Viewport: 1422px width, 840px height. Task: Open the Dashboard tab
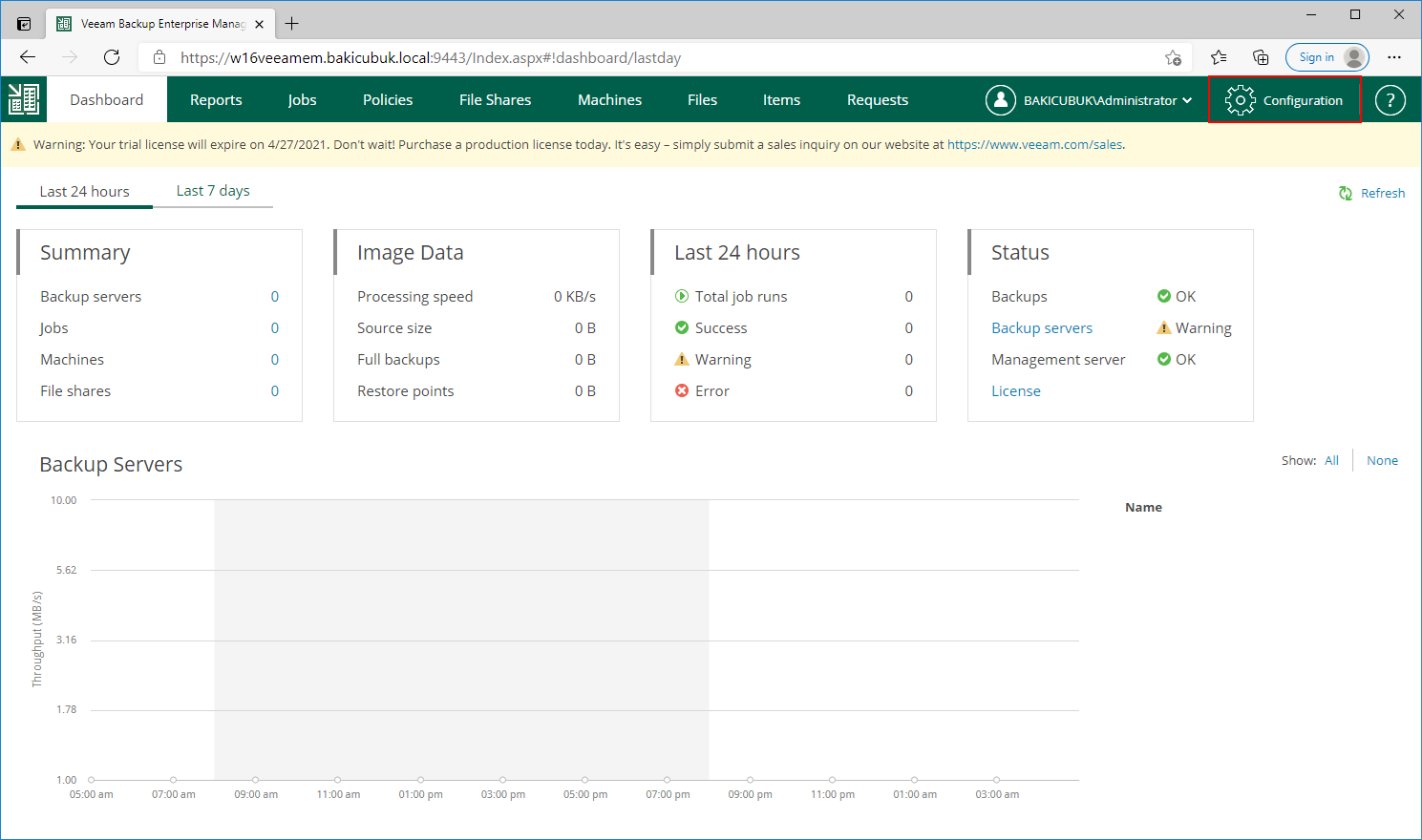(107, 99)
